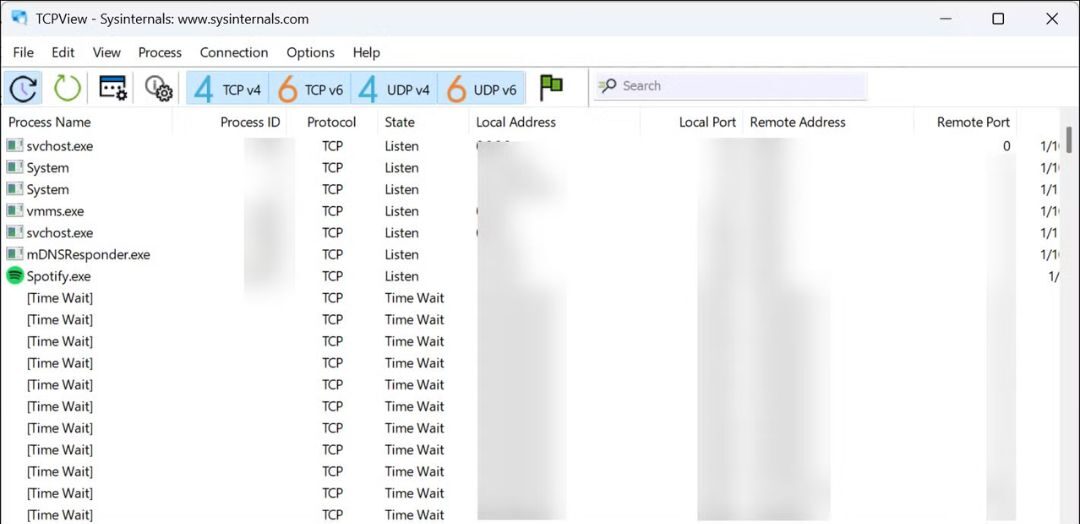Click the process info gear icon

pos(158,88)
